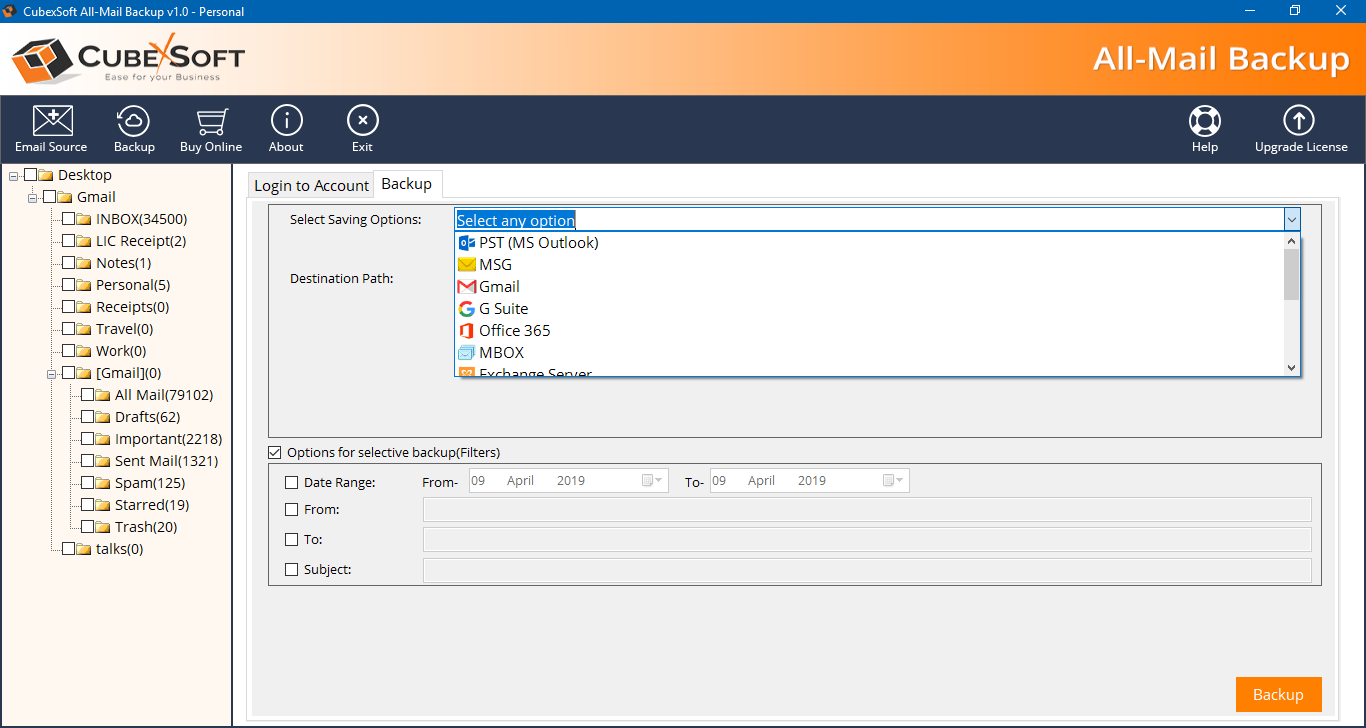
Task: Open the Help lifebuoy icon
Action: click(1204, 122)
